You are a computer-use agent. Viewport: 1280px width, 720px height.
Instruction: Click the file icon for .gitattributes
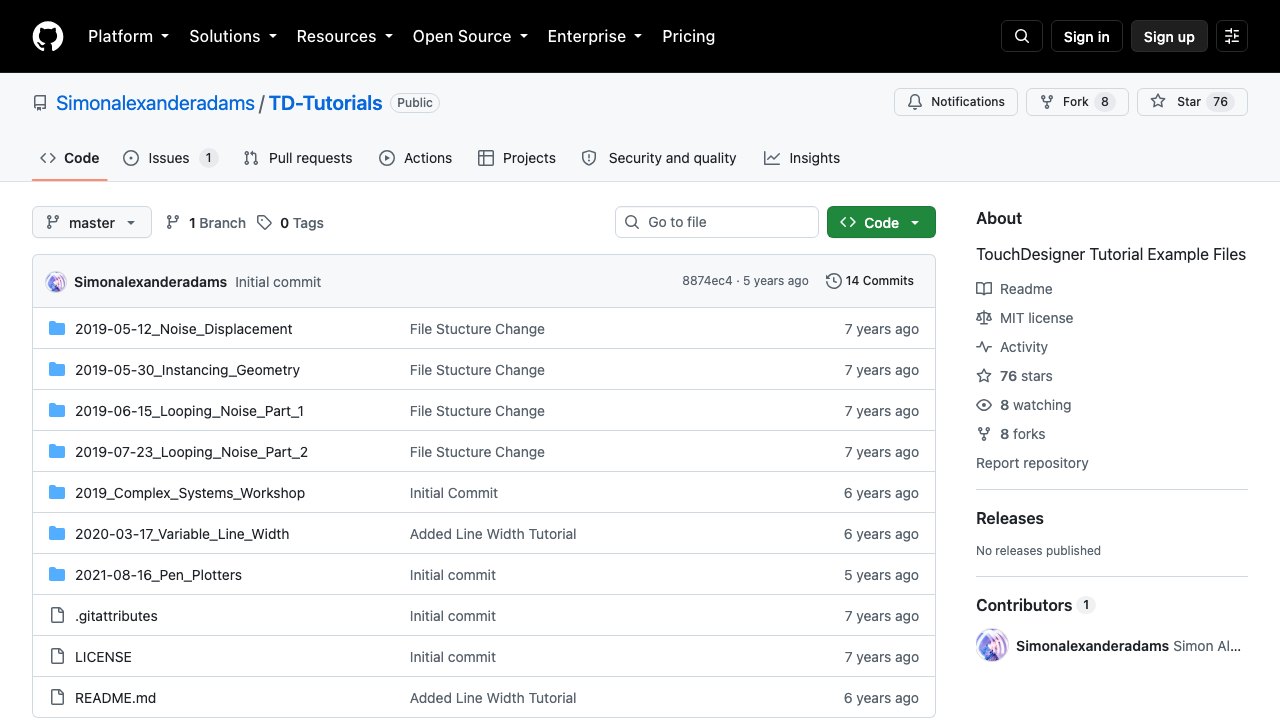pyautogui.click(x=57, y=616)
